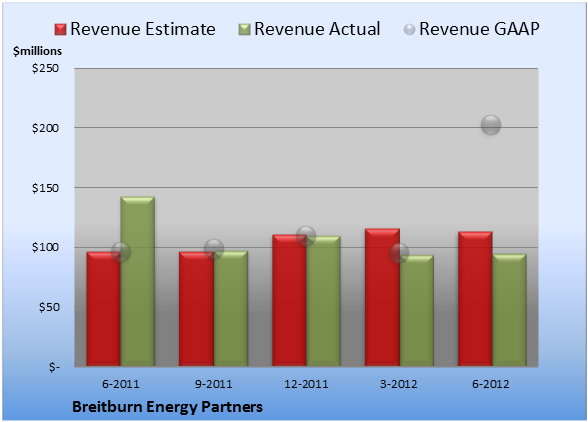Viewport: 588px width, 422px height.
Task: Click the '$250' y-axis value
Action: coord(45,68)
